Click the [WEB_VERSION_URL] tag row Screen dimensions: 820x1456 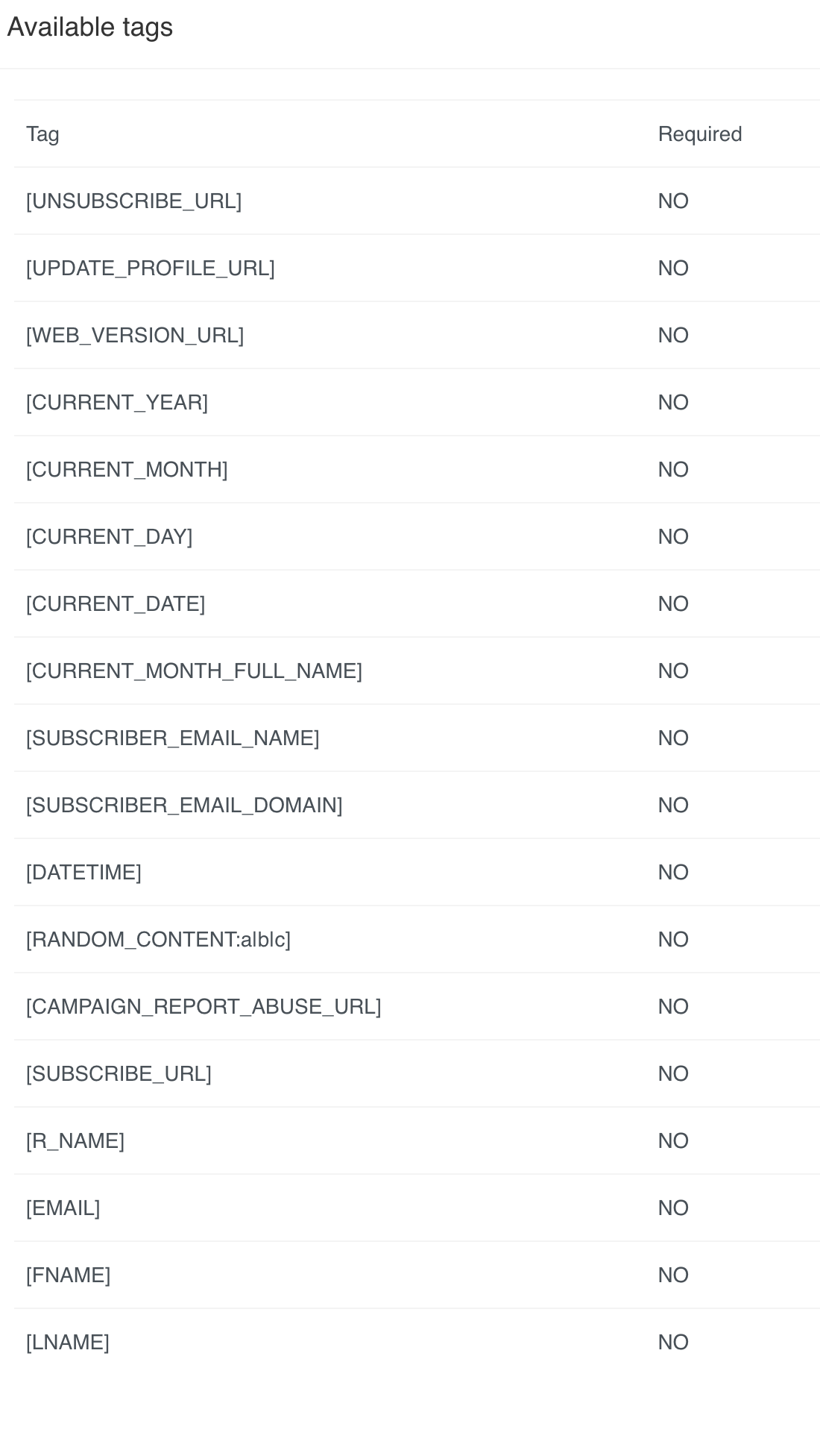(x=135, y=336)
